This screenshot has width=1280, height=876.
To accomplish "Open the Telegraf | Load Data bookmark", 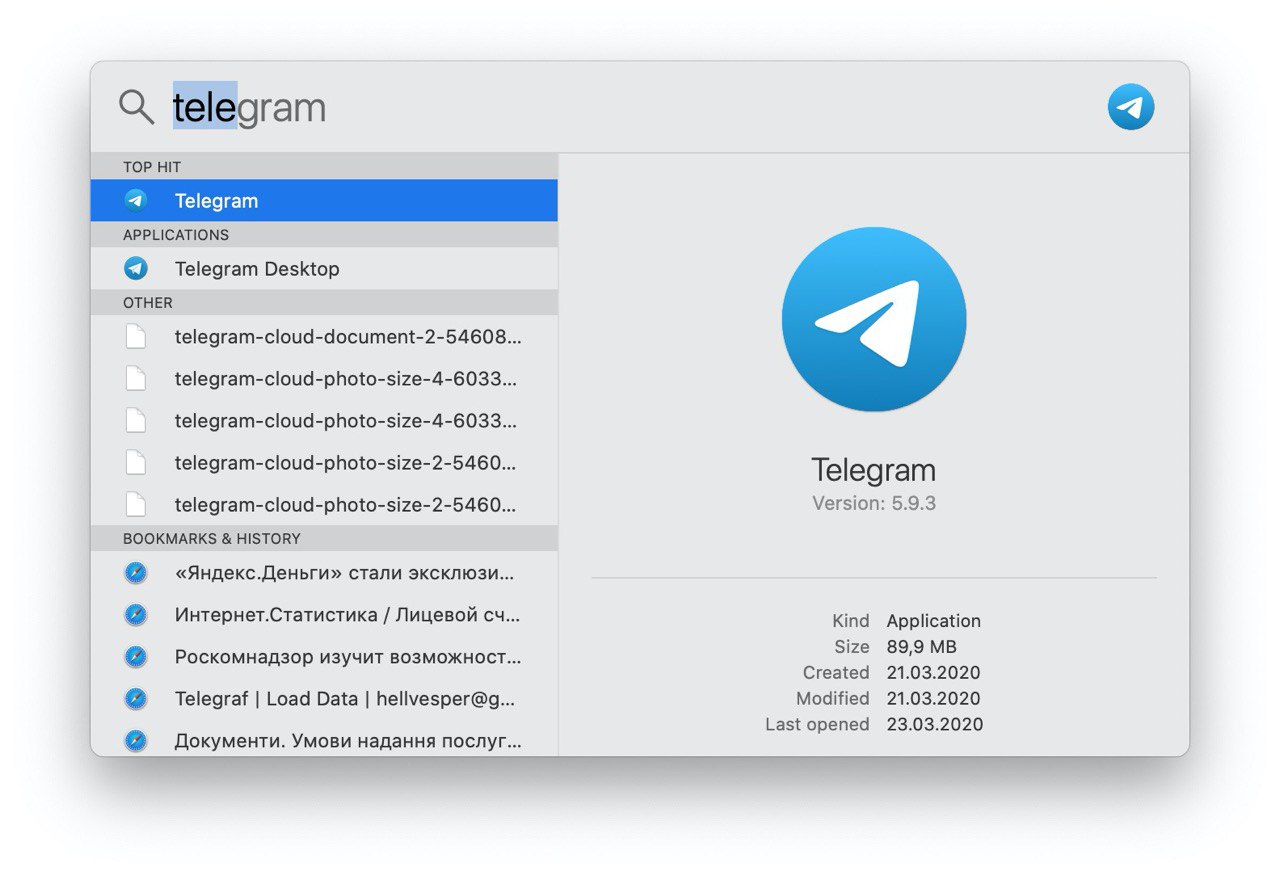I will click(324, 699).
